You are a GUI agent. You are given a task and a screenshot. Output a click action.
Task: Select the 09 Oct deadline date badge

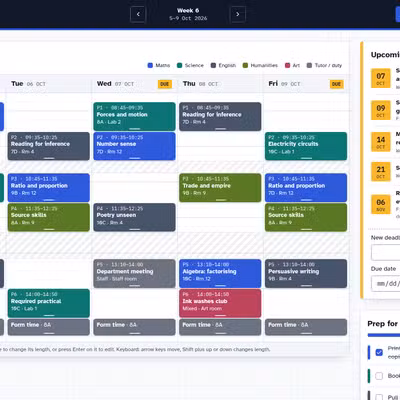pos(381,110)
